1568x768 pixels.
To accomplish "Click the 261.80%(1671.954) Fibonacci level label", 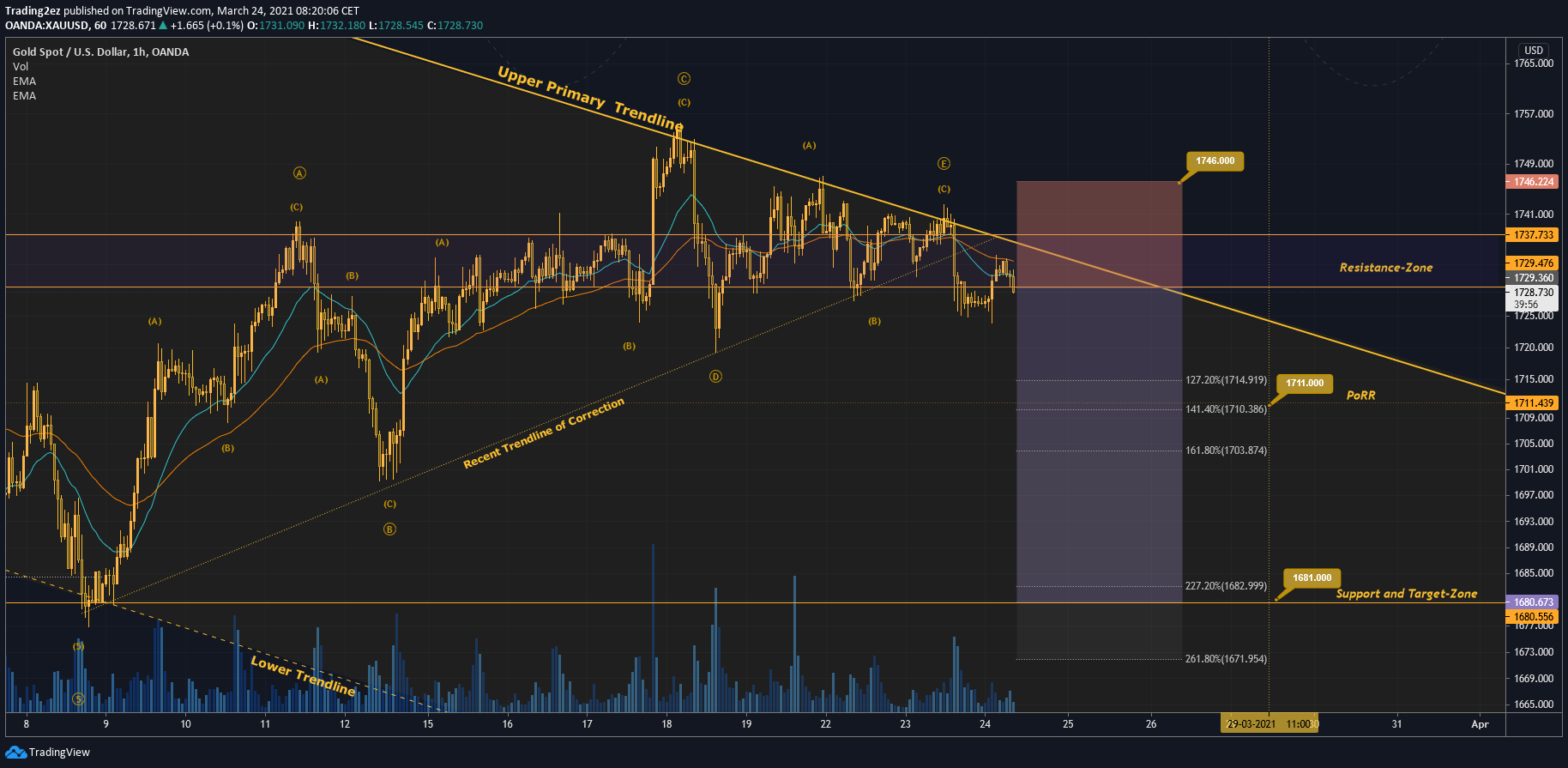I will tap(1226, 659).
